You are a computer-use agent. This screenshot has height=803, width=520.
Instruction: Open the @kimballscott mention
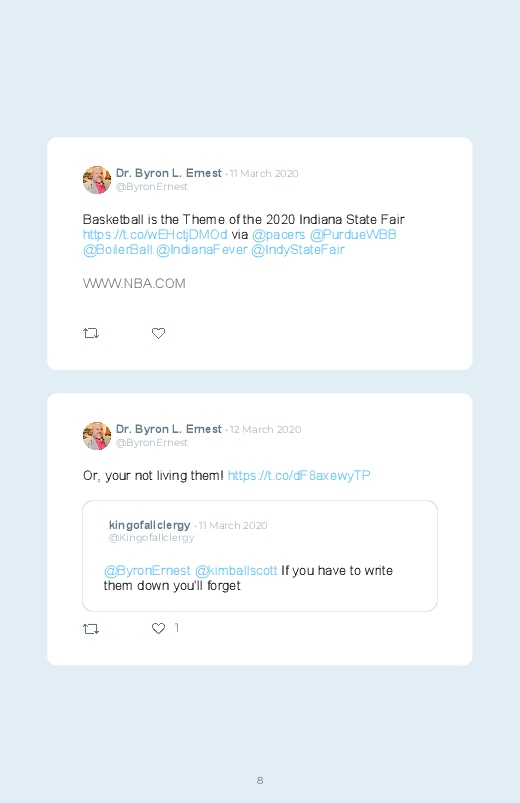pyautogui.click(x=236, y=570)
